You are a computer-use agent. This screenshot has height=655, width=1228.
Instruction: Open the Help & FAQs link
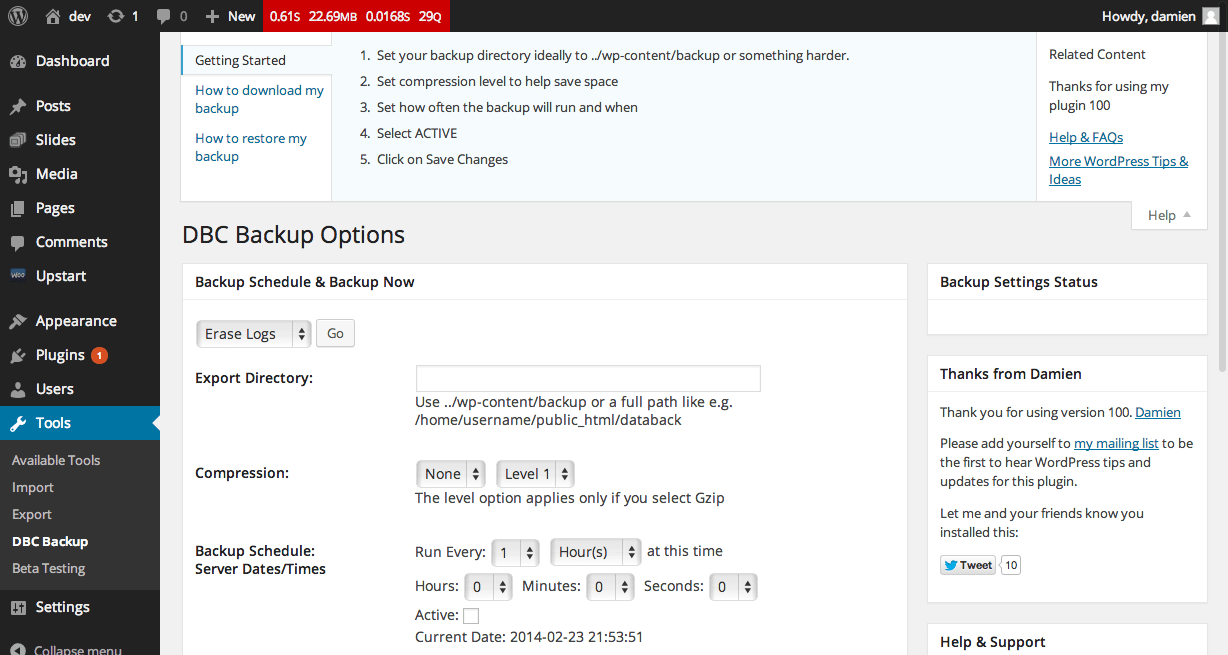click(1086, 137)
